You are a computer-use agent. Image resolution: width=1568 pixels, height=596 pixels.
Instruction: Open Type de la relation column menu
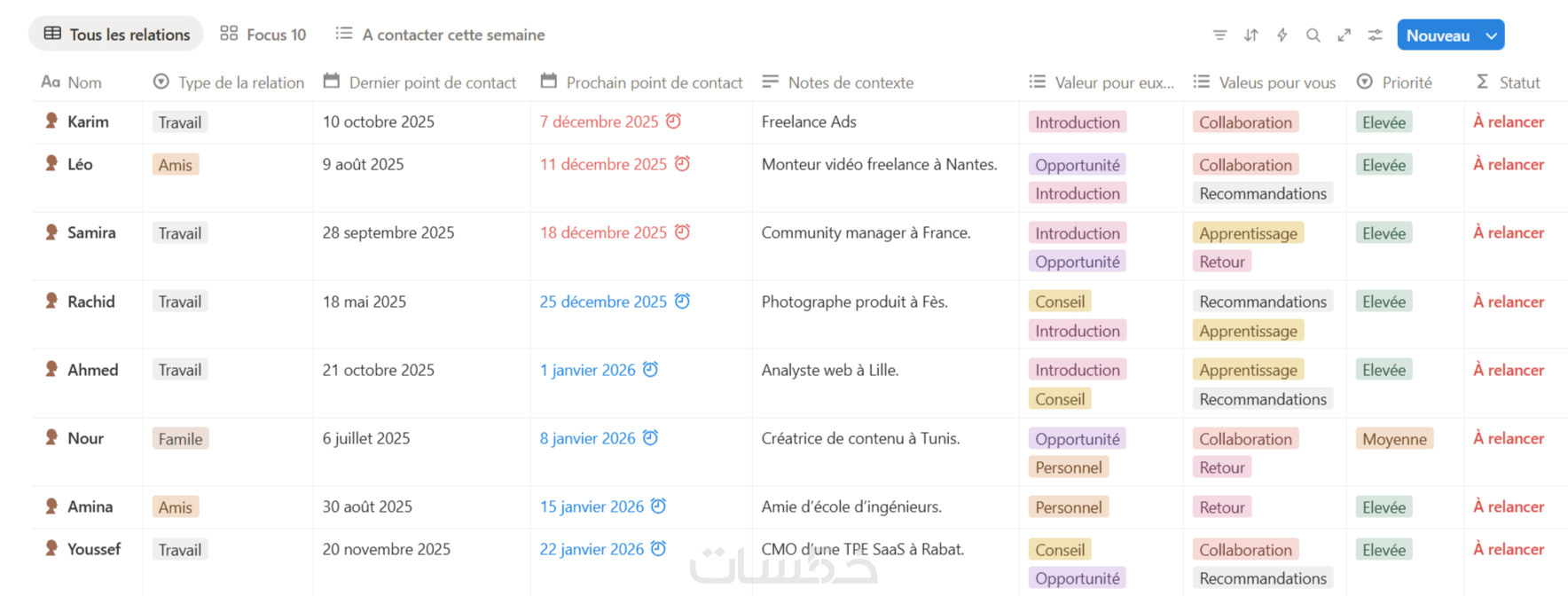tap(239, 82)
